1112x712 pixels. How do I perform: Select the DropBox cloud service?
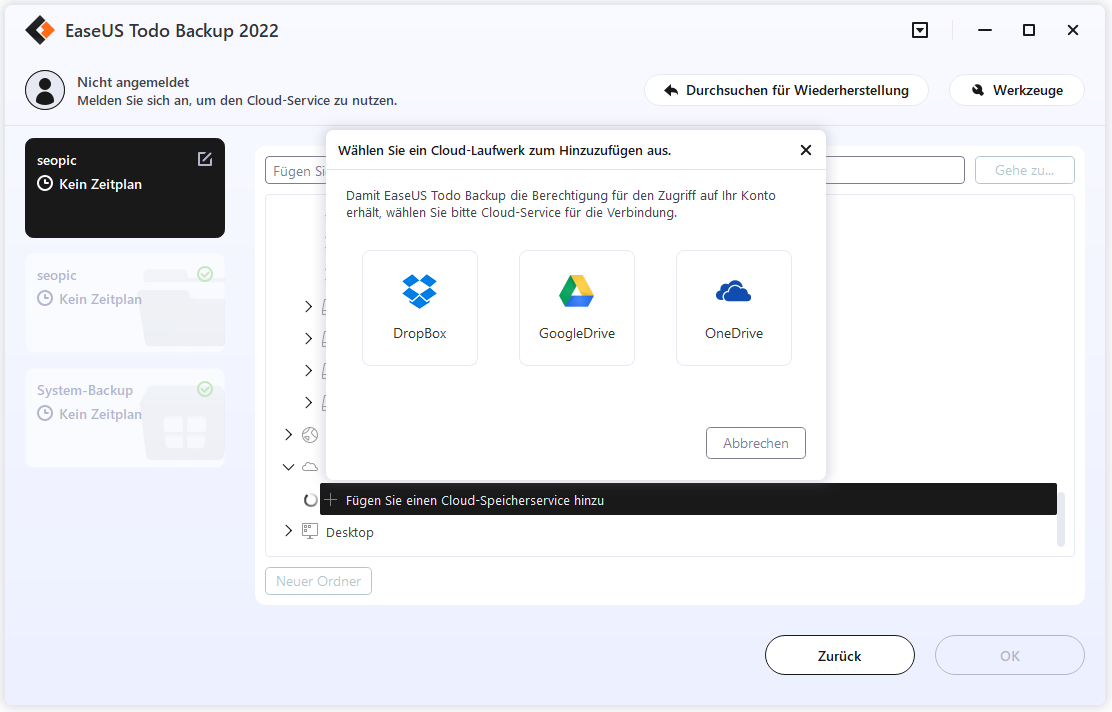[x=420, y=308]
